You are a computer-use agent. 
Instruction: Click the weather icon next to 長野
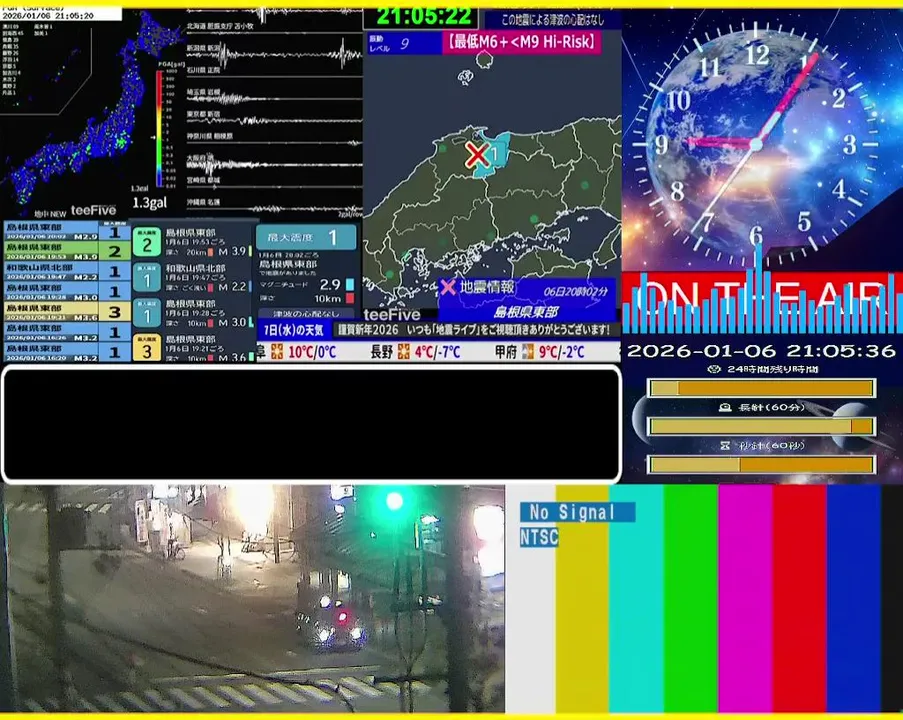(x=404, y=351)
